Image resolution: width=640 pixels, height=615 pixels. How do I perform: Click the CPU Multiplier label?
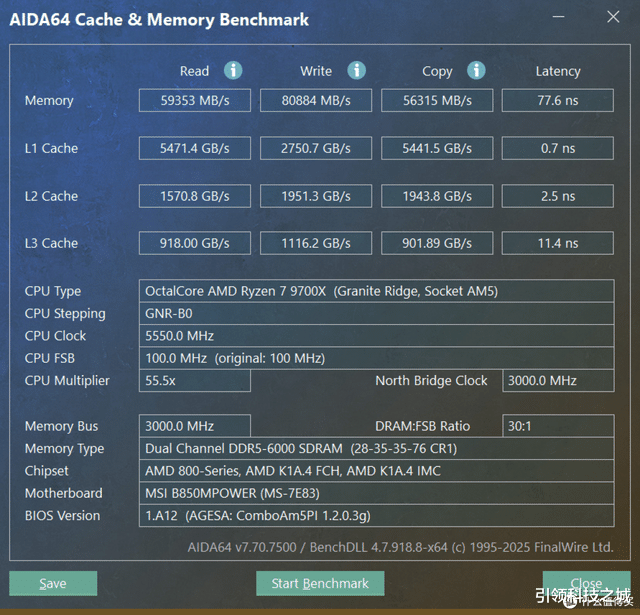tap(67, 381)
